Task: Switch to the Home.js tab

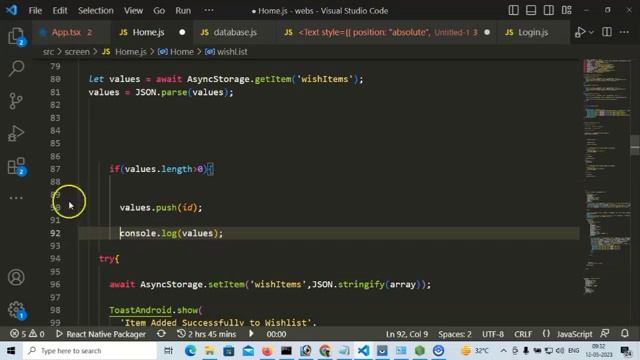Action: (151, 32)
